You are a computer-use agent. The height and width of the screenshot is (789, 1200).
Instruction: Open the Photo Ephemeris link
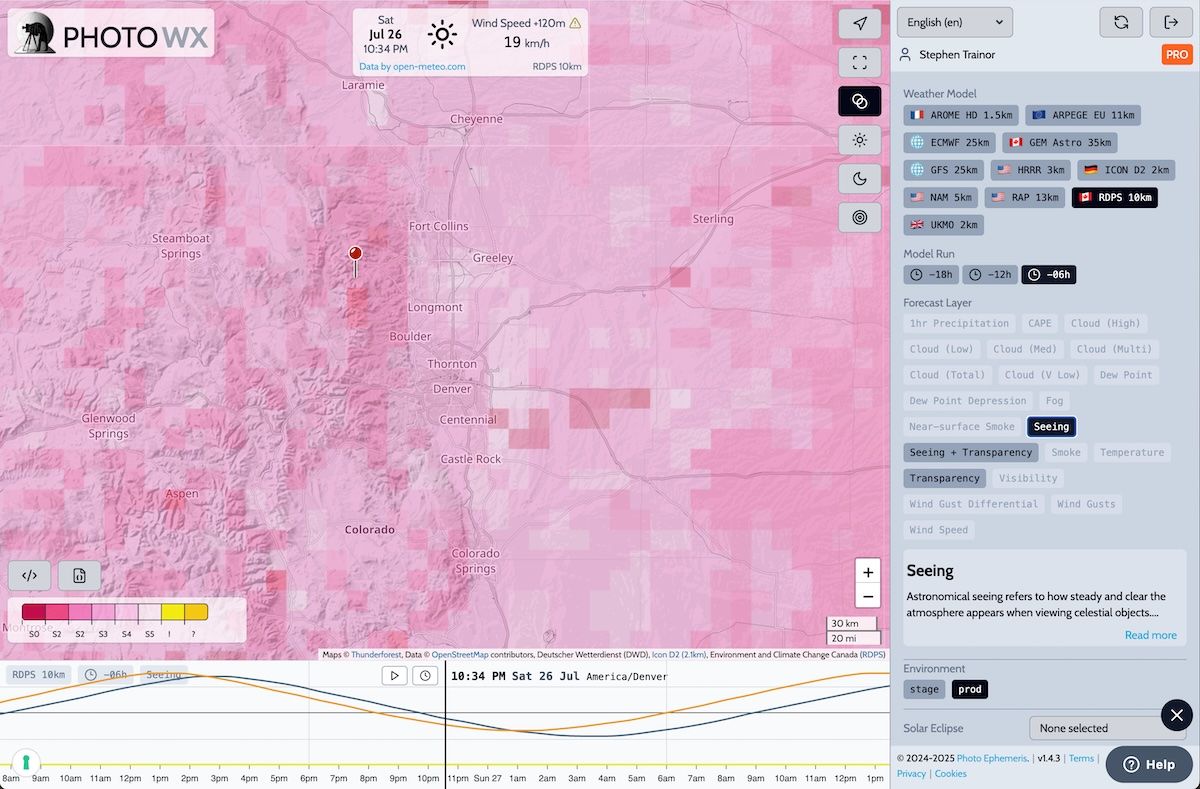coord(993,759)
